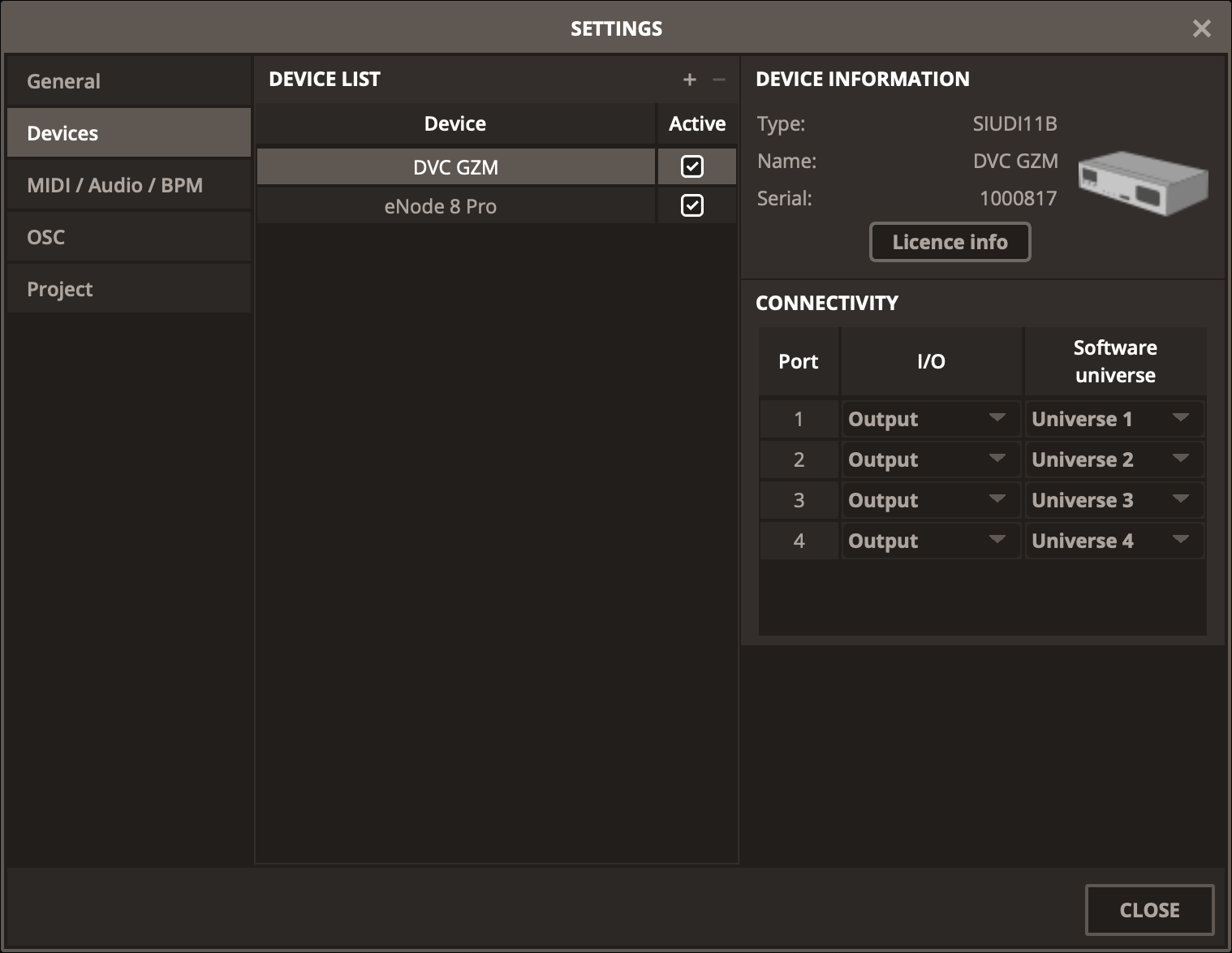1232x953 pixels.
Task: Close settings with the X icon
Action: (x=1201, y=29)
